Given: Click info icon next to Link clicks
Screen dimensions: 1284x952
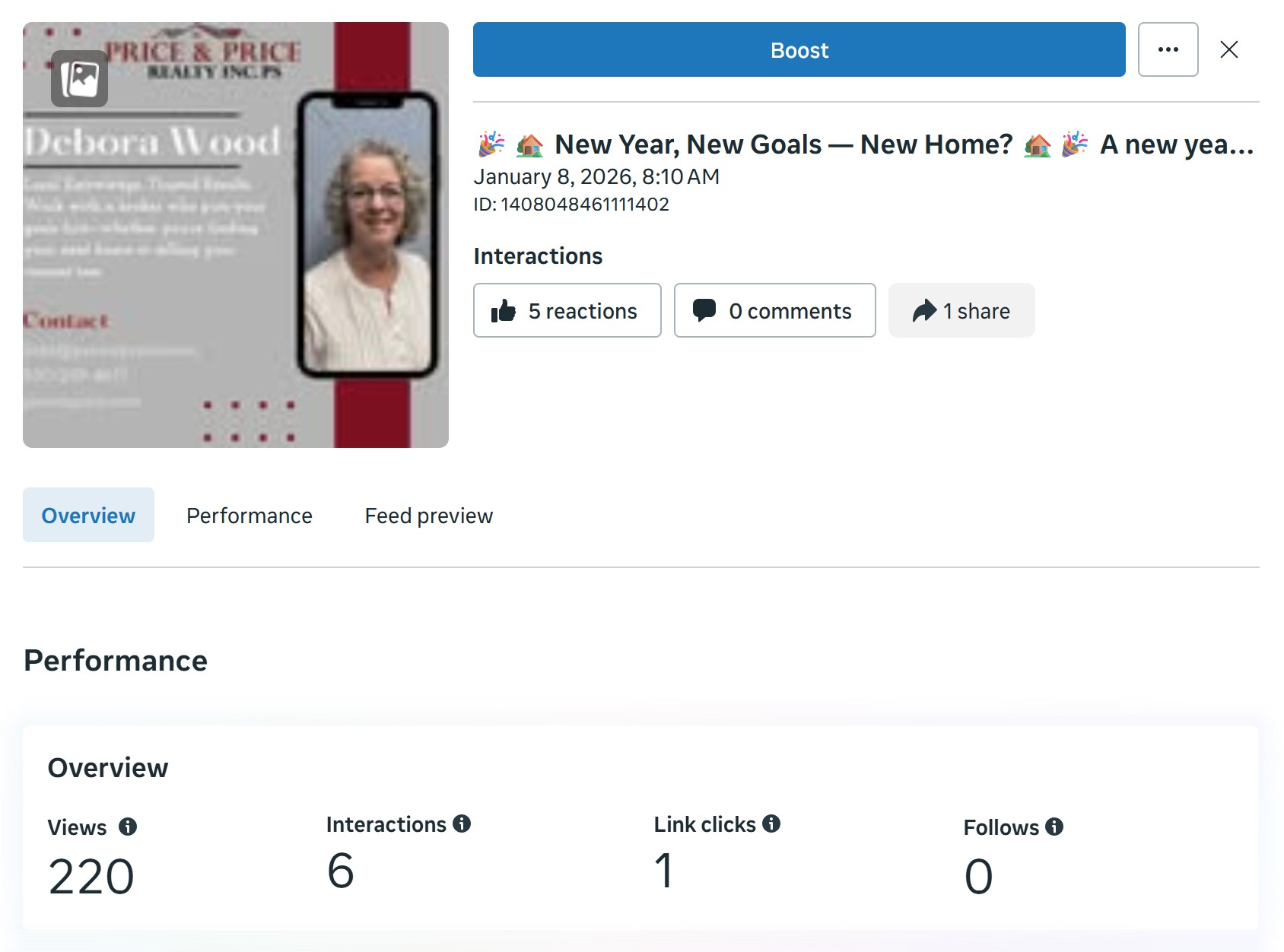Looking at the screenshot, I should 771,823.
